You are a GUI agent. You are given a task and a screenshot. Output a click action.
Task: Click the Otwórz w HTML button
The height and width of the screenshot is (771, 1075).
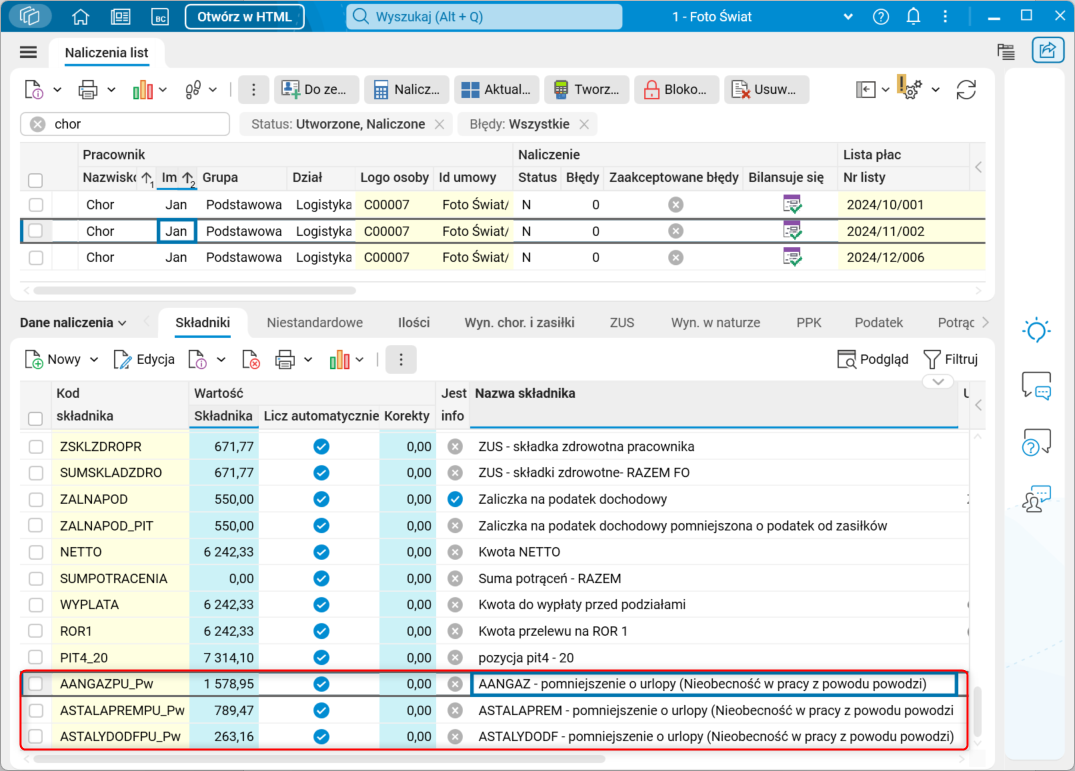click(244, 17)
